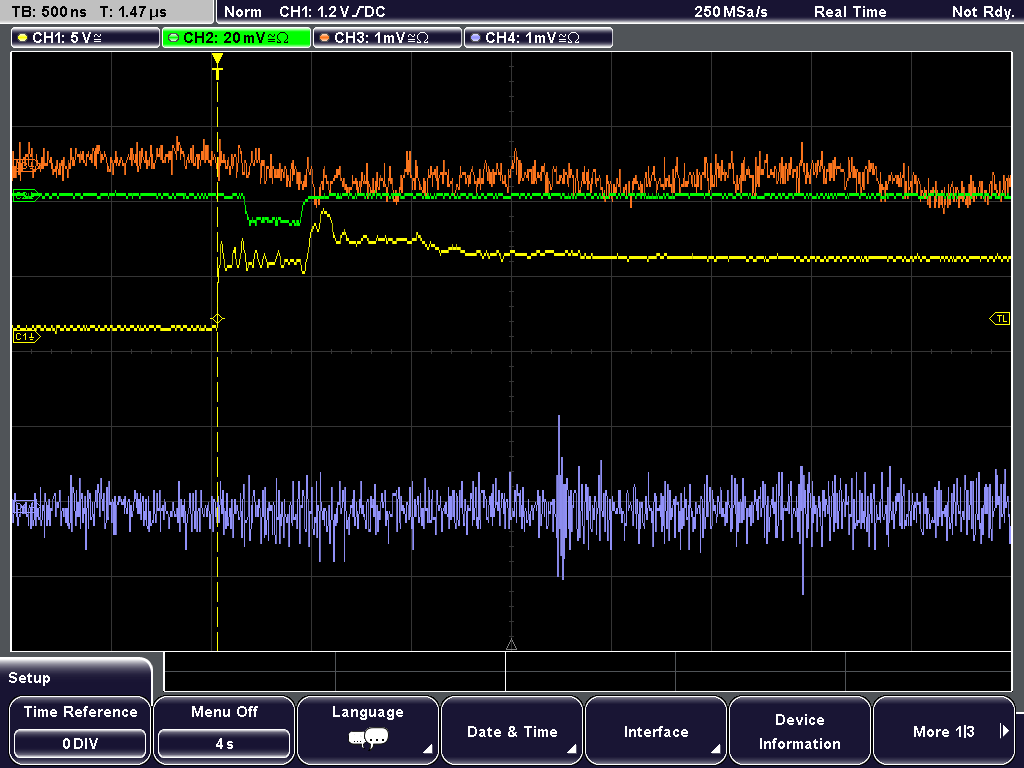This screenshot has height=768, width=1024.
Task: Click the next page arrow beside More 1|3
Action: coord(1004,731)
